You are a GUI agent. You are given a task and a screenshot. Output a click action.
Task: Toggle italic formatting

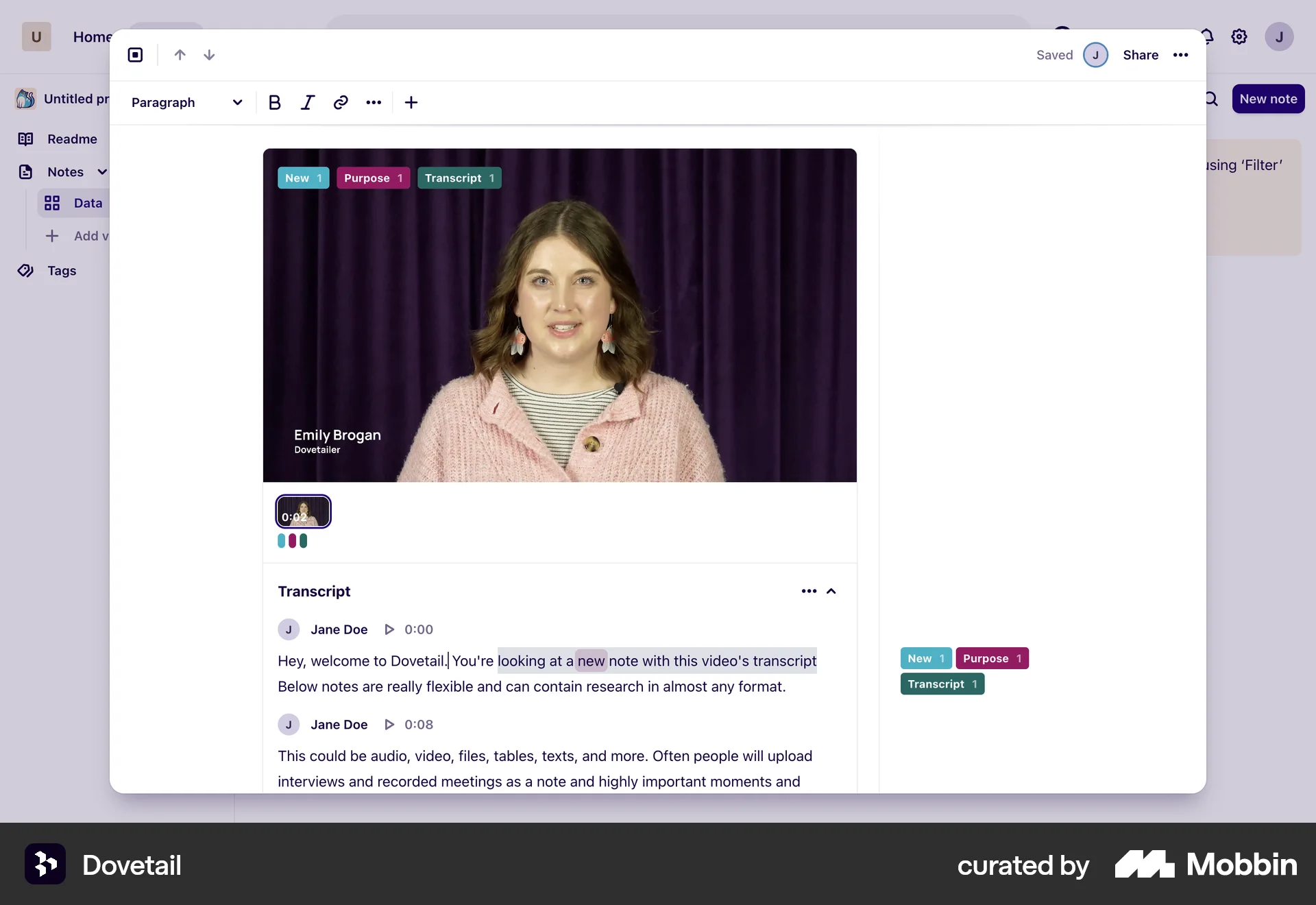307,102
